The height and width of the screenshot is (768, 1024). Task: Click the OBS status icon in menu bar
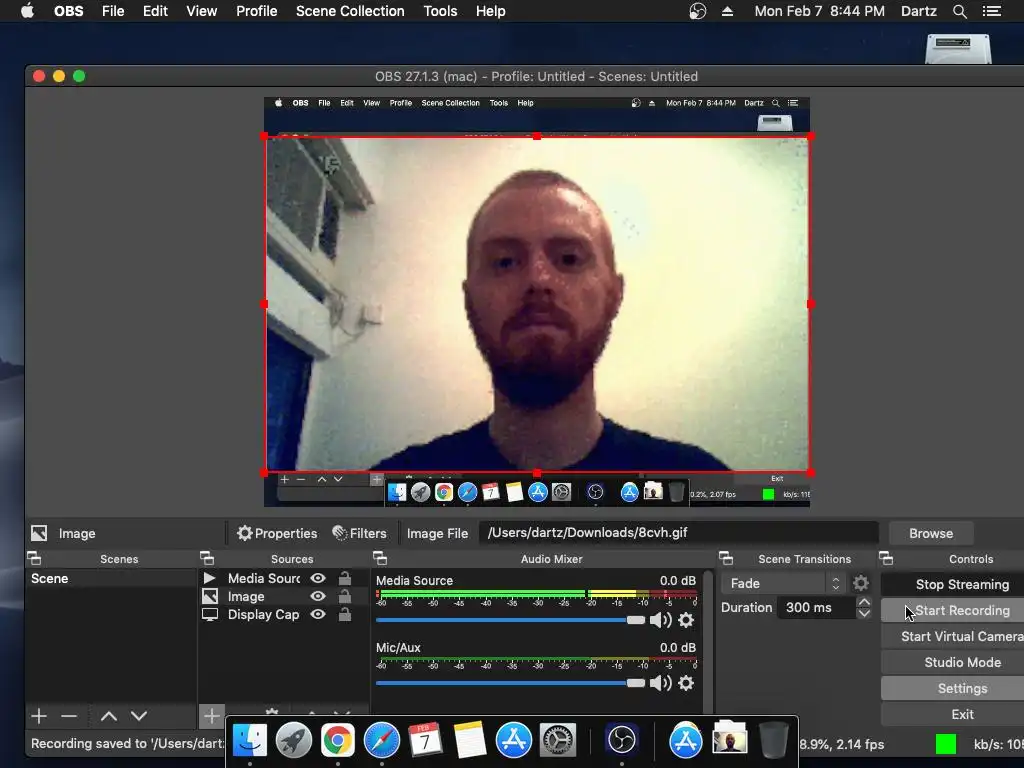click(697, 11)
